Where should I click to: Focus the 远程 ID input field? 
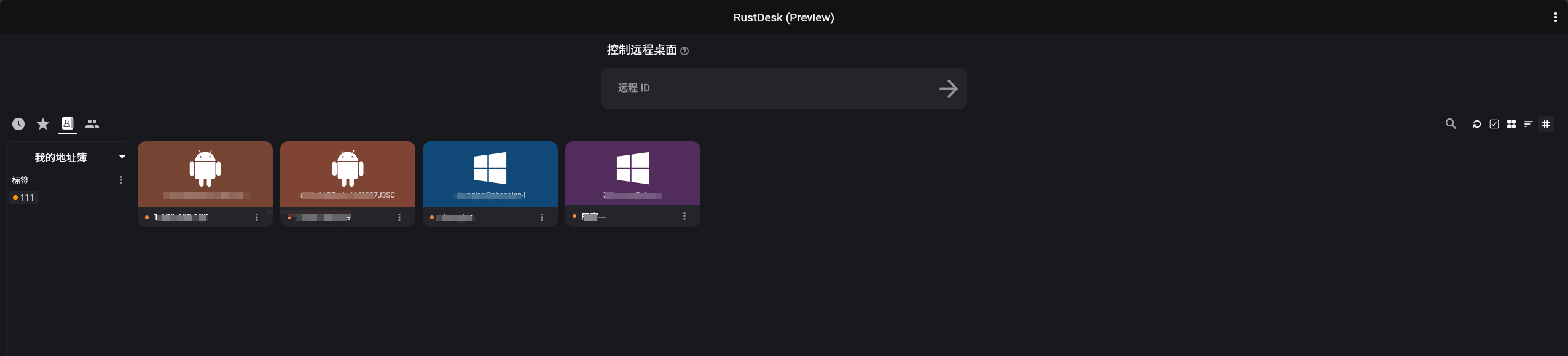(768, 88)
